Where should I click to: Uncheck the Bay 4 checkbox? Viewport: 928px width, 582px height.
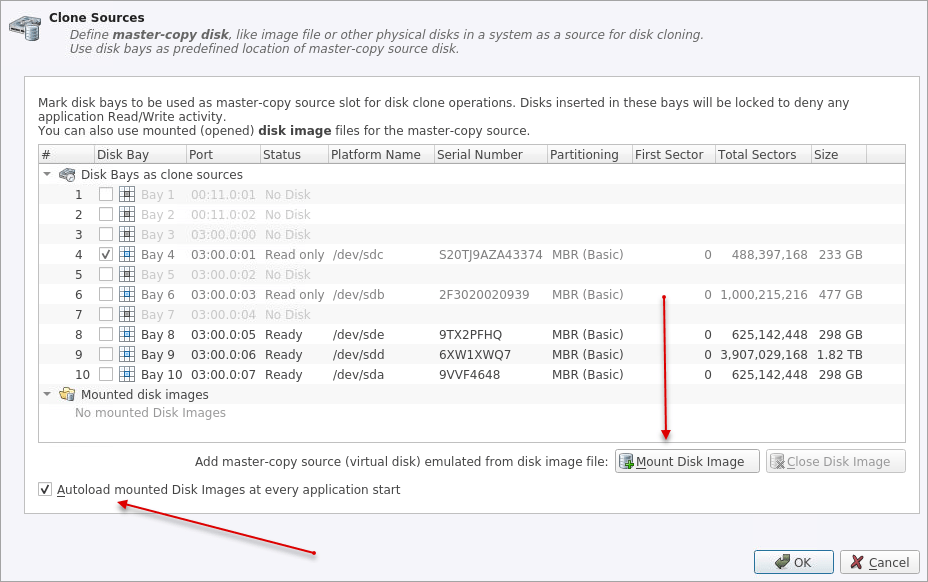pos(106,255)
